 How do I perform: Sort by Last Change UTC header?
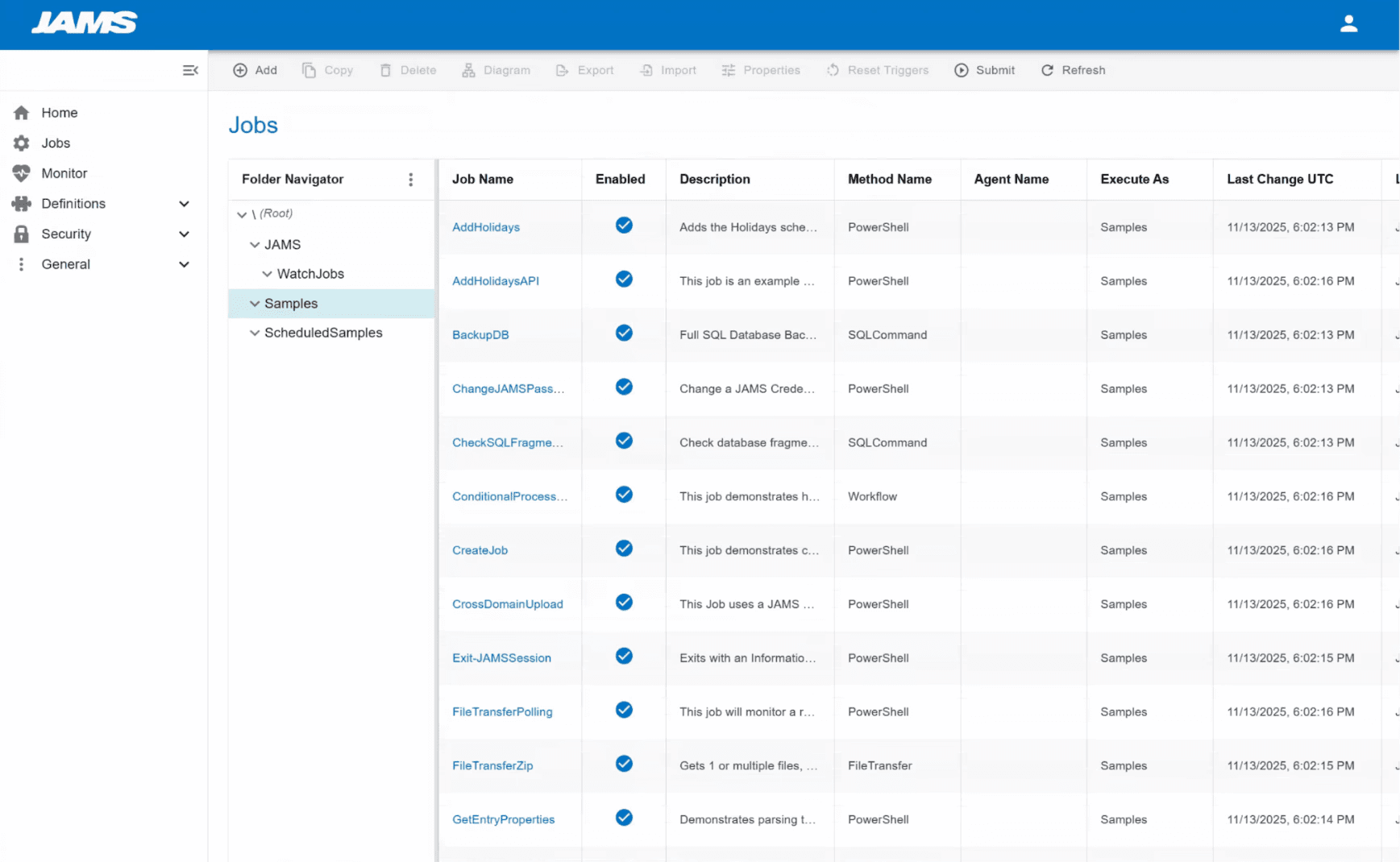coord(1280,179)
